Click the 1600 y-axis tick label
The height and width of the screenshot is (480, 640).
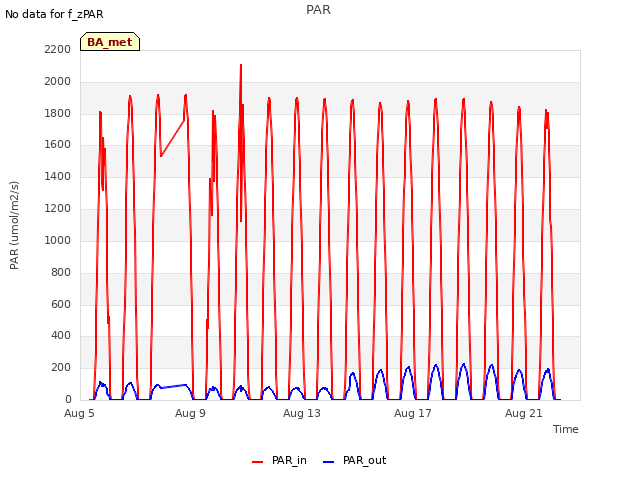point(58,144)
